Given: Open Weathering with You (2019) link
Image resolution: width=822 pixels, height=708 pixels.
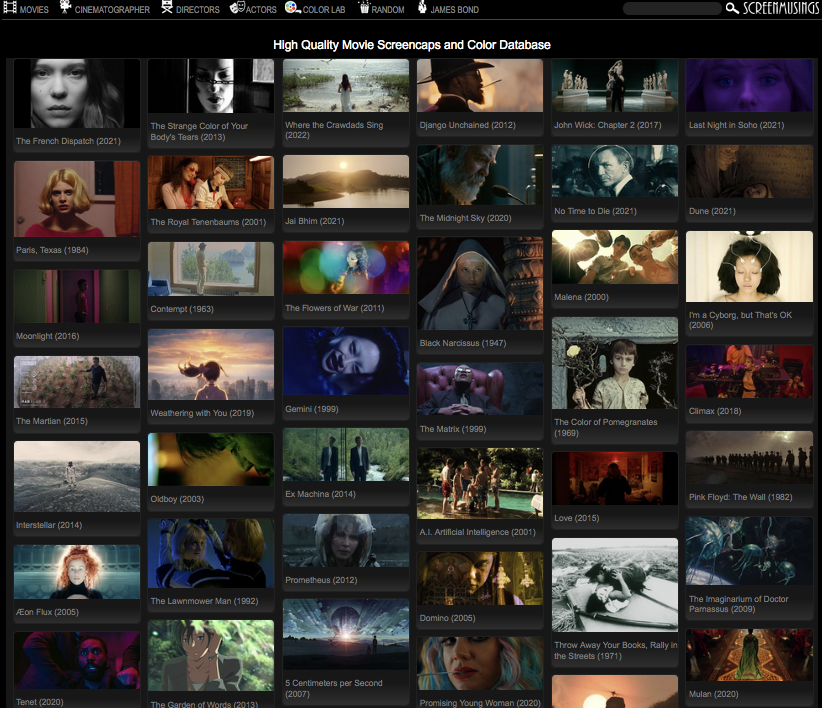Looking at the screenshot, I should pyautogui.click(x=202, y=412).
